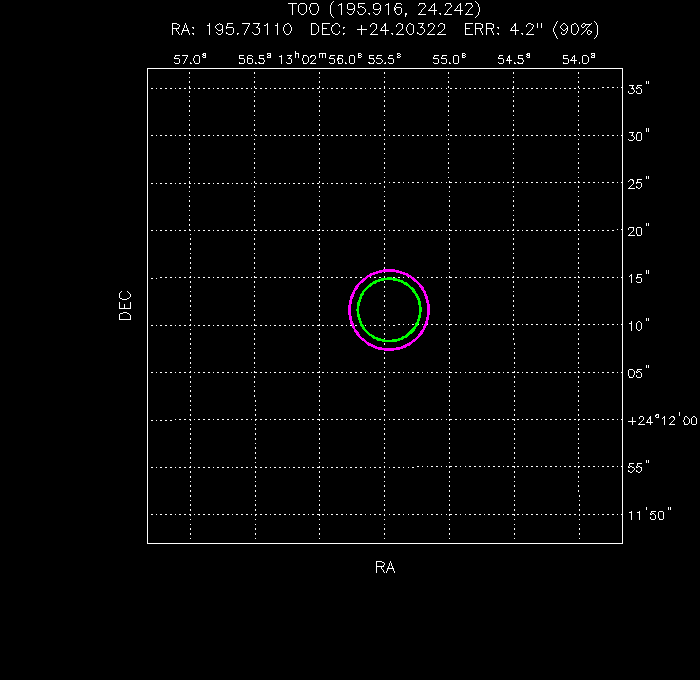Click the 55.5s RA tick label
Viewport: 700px width, 680px height.
coord(384,59)
